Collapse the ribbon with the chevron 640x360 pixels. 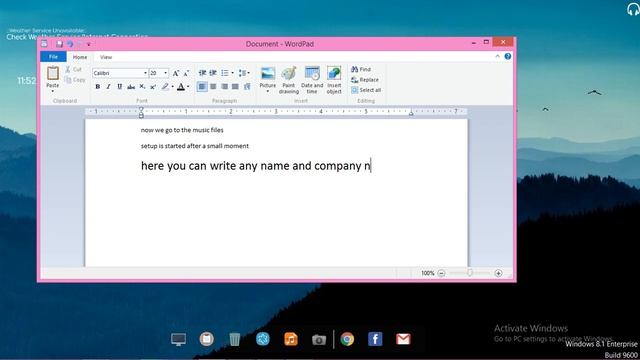click(497, 56)
